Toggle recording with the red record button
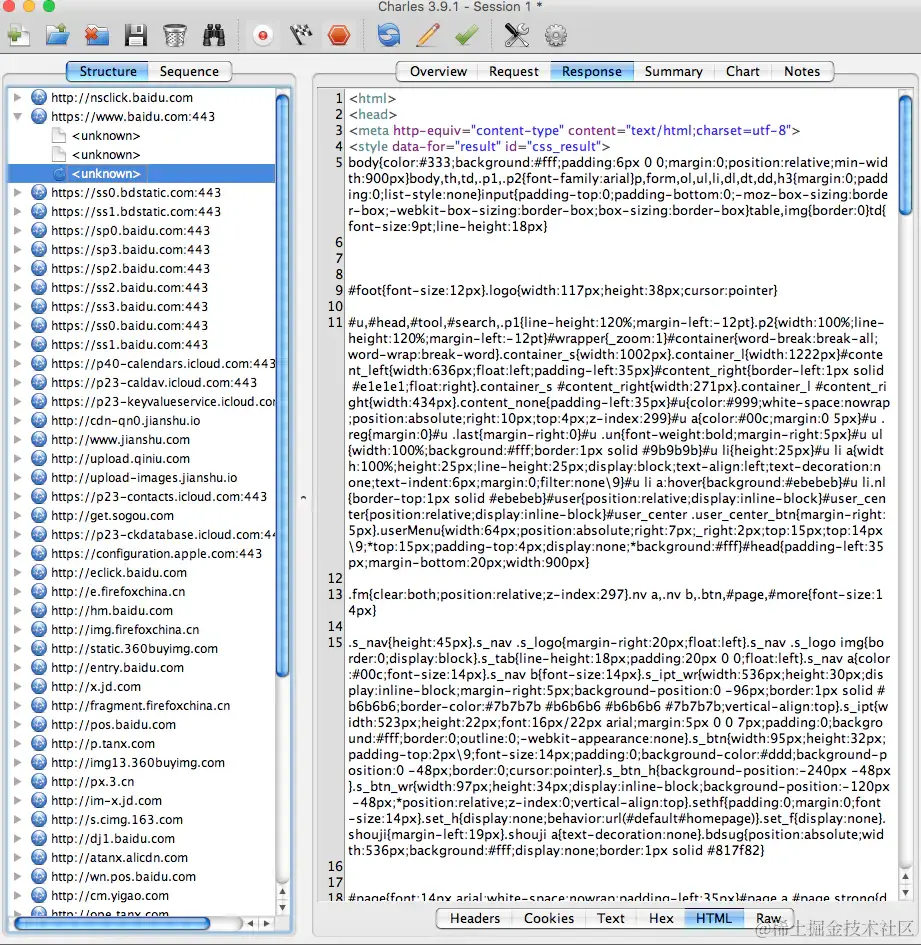The width and height of the screenshot is (921, 945). pos(262,36)
